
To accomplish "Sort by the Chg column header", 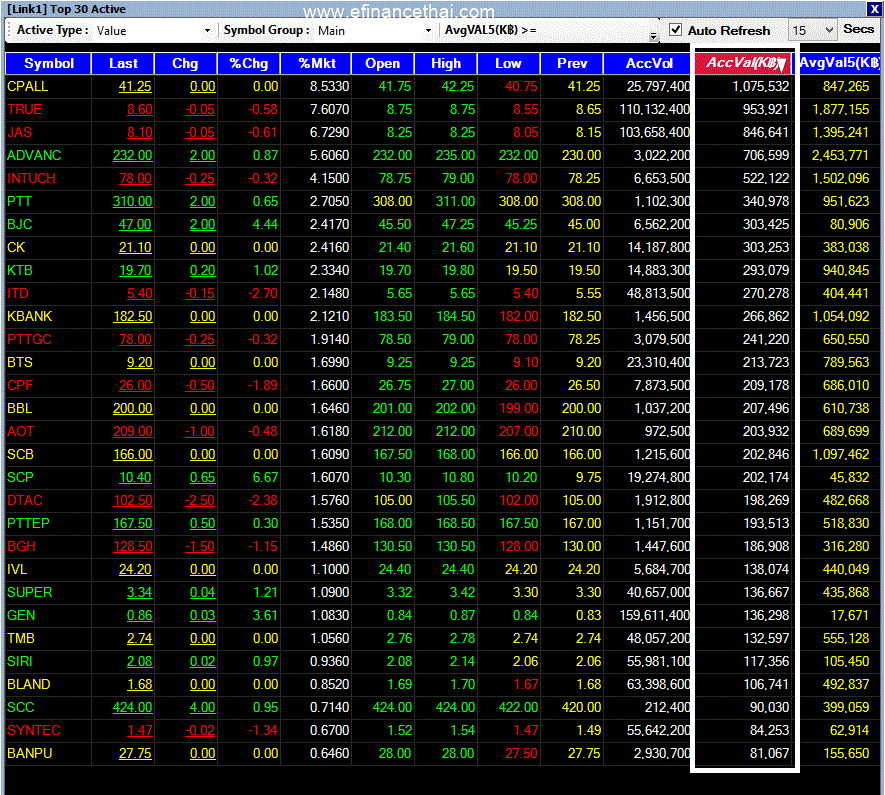I will point(185,63).
